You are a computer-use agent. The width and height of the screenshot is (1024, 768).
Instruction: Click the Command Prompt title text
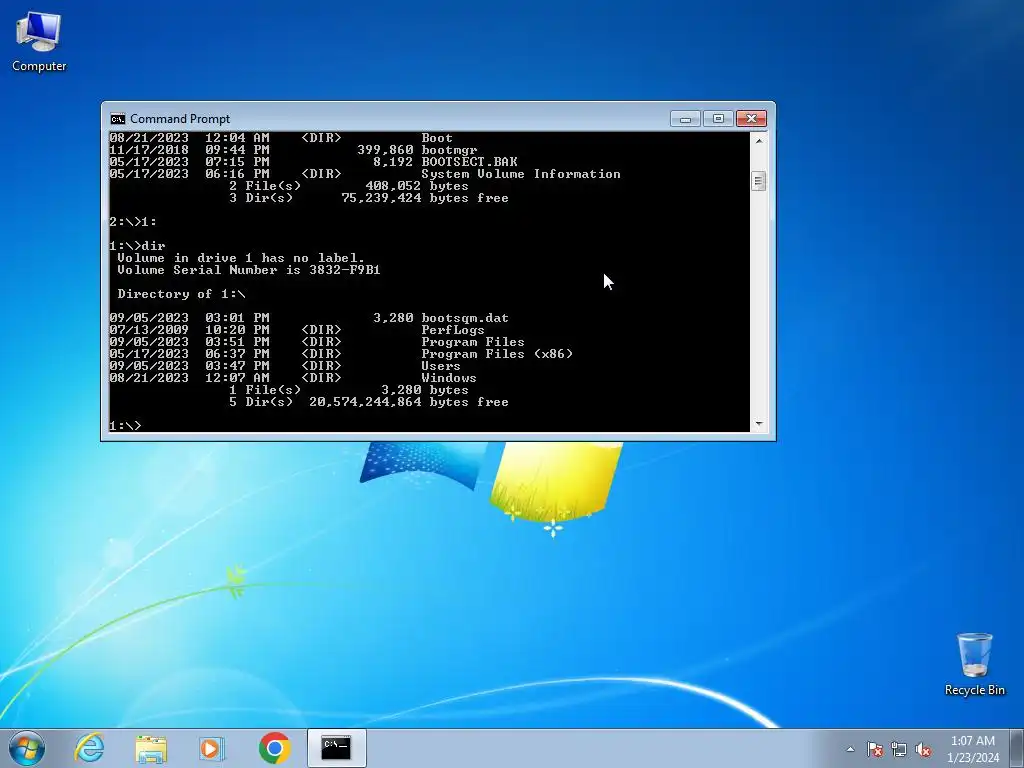(180, 119)
